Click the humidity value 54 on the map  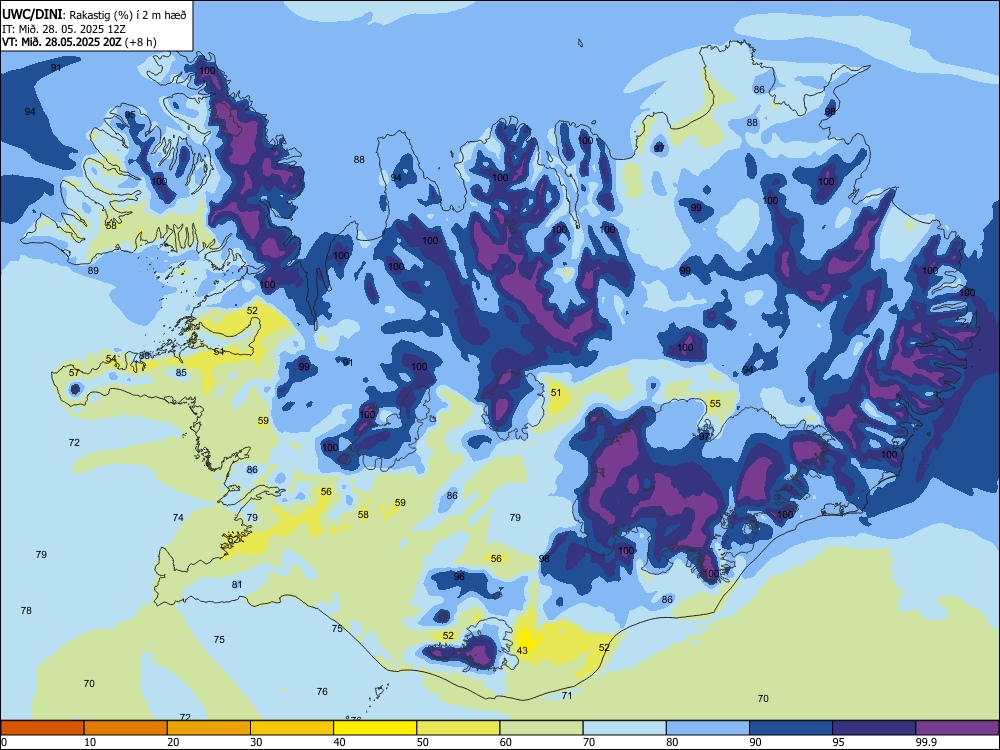point(111,359)
